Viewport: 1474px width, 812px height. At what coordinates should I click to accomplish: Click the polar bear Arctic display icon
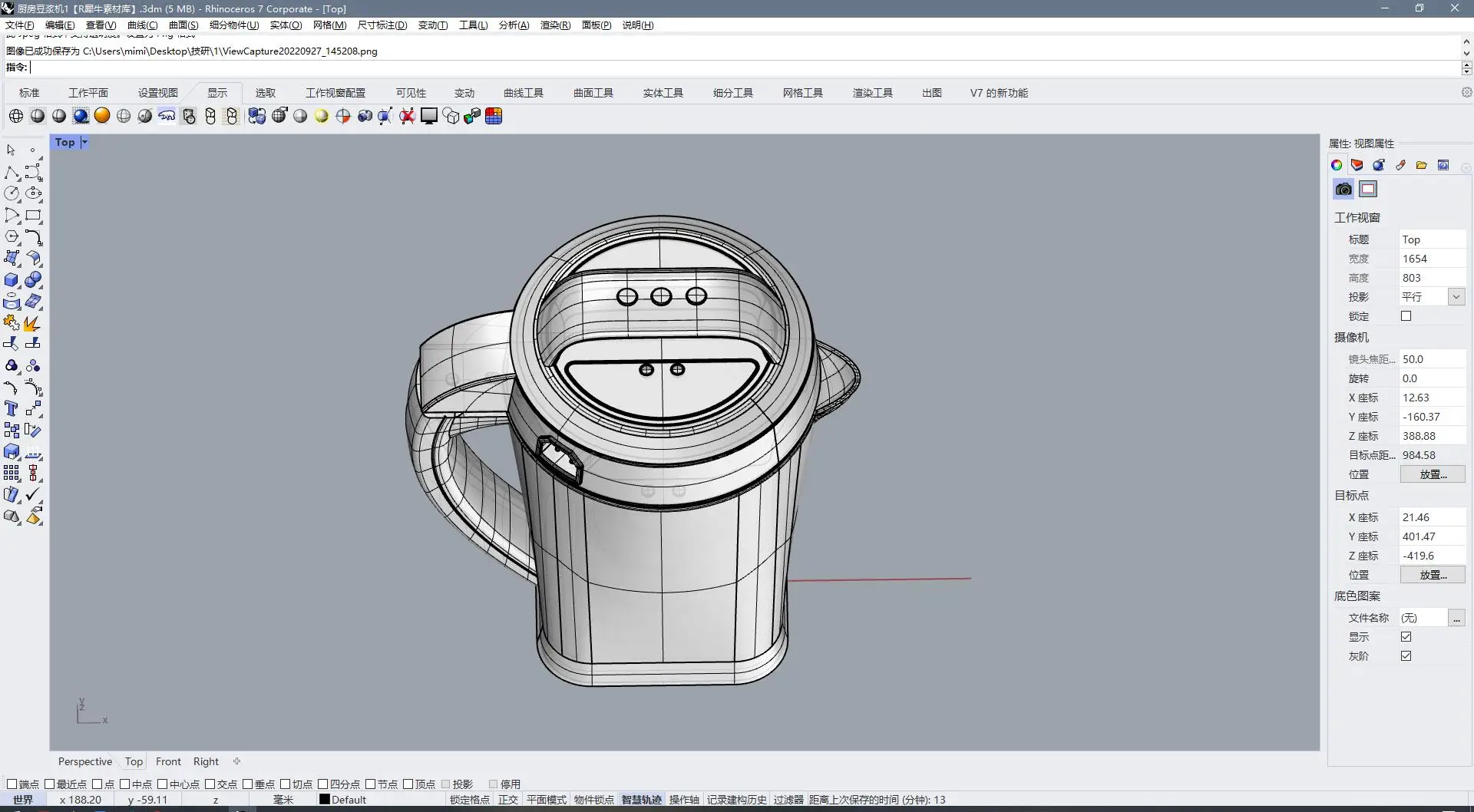point(167,116)
